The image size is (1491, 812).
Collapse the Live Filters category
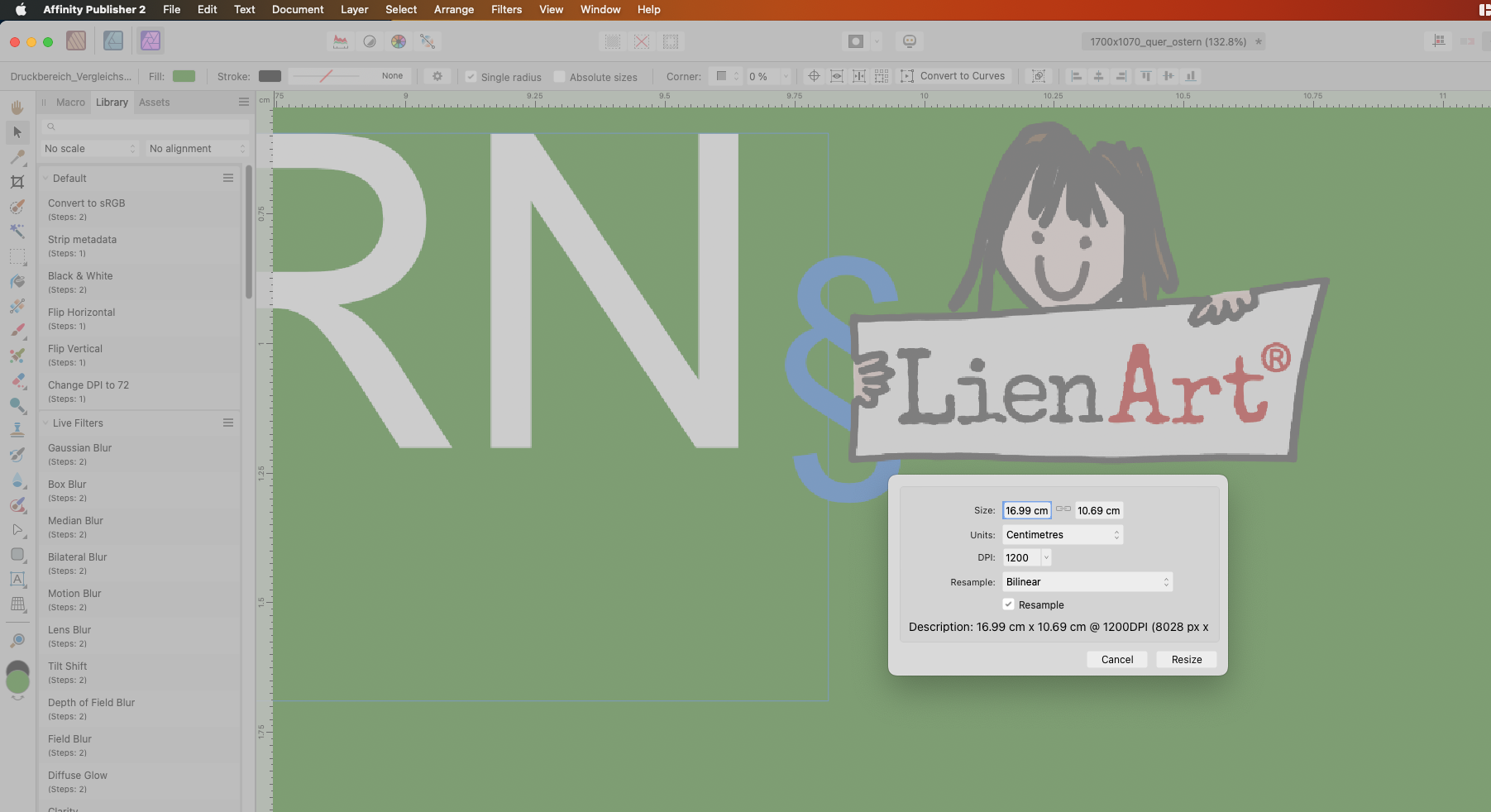click(x=46, y=423)
